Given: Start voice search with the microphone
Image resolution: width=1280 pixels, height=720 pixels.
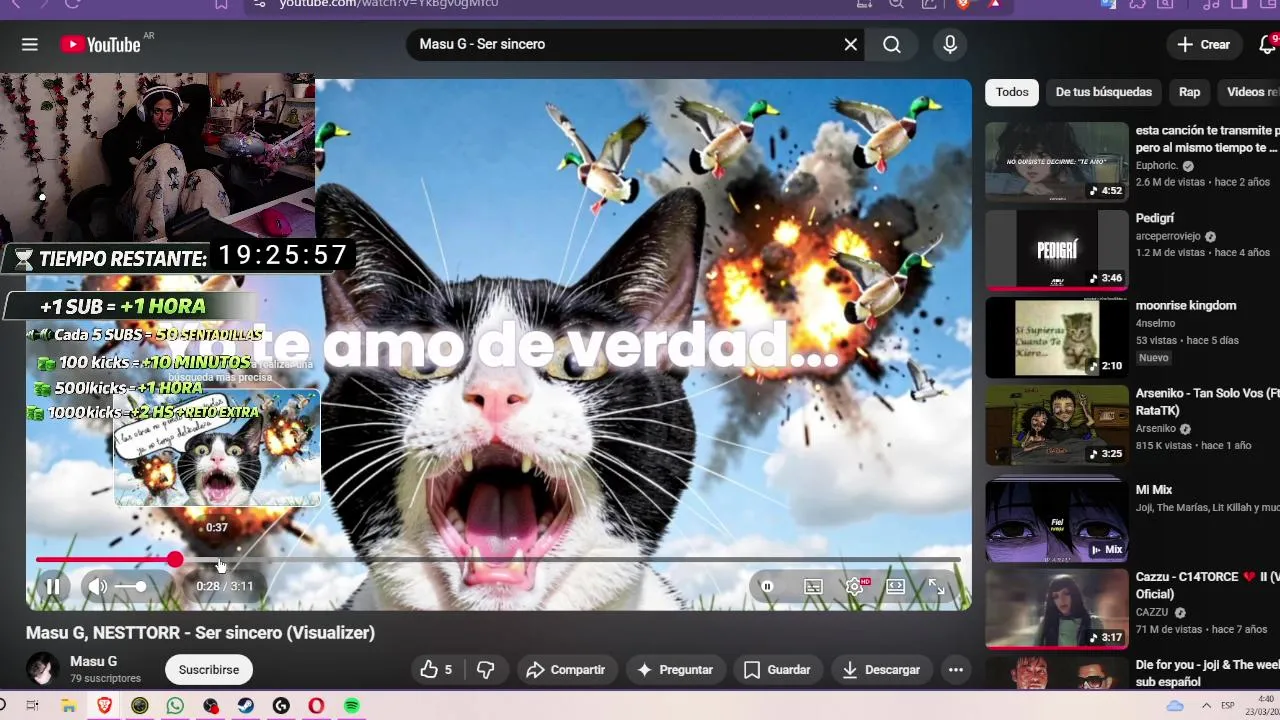Looking at the screenshot, I should point(950,44).
